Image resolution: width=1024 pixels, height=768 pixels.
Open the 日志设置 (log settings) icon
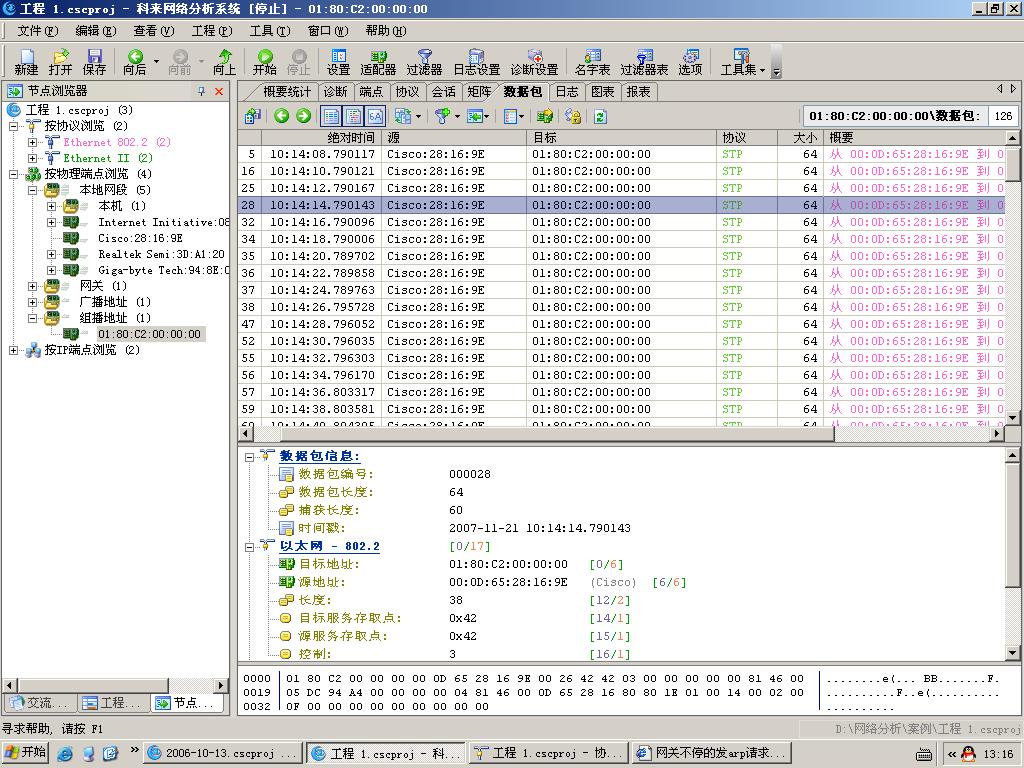point(476,62)
